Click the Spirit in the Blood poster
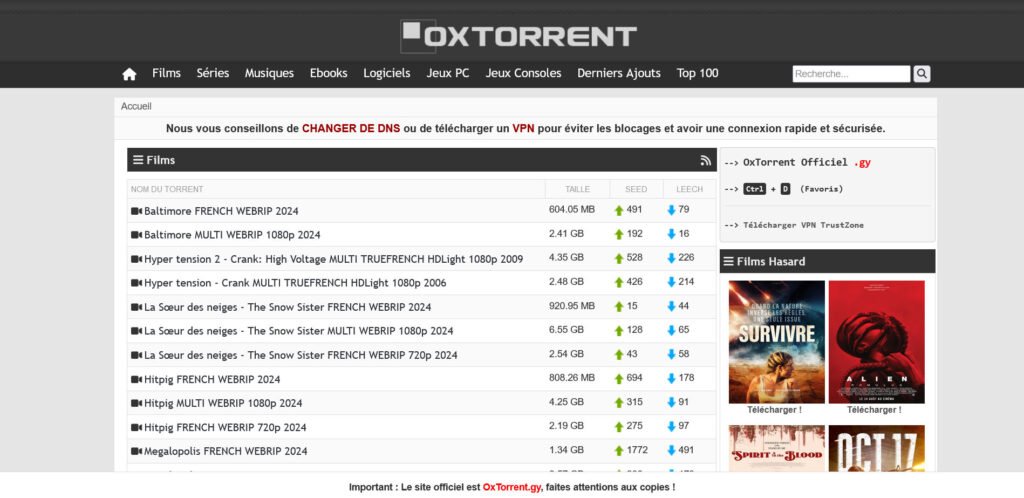 coord(776,449)
